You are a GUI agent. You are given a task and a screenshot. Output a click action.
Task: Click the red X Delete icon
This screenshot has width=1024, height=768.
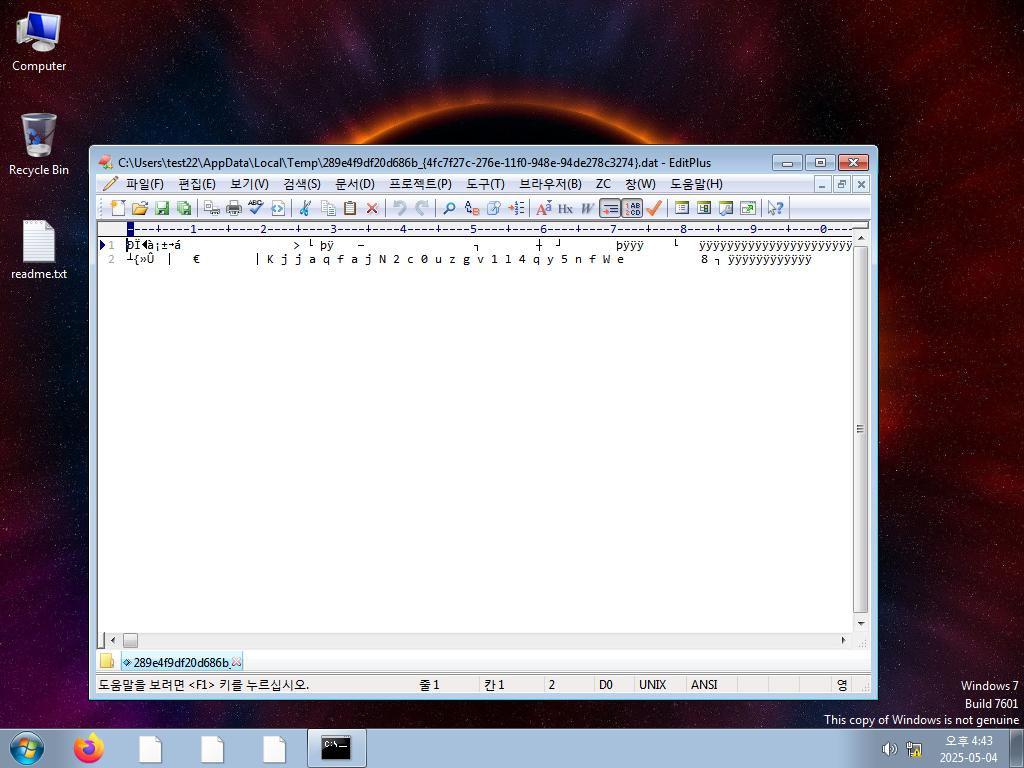click(372, 208)
